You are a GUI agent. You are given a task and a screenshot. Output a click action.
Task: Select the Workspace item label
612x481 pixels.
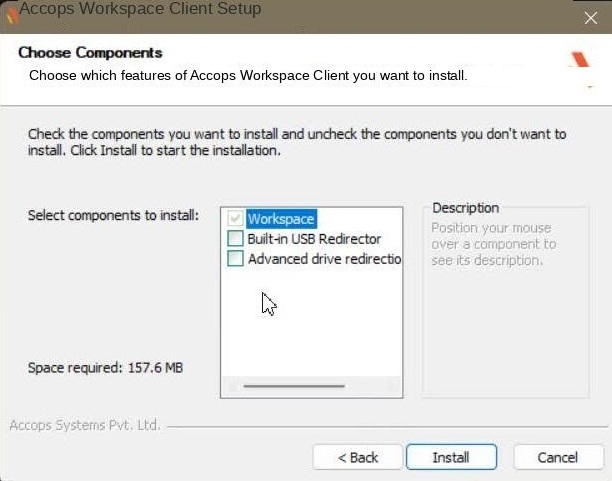[x=281, y=219]
